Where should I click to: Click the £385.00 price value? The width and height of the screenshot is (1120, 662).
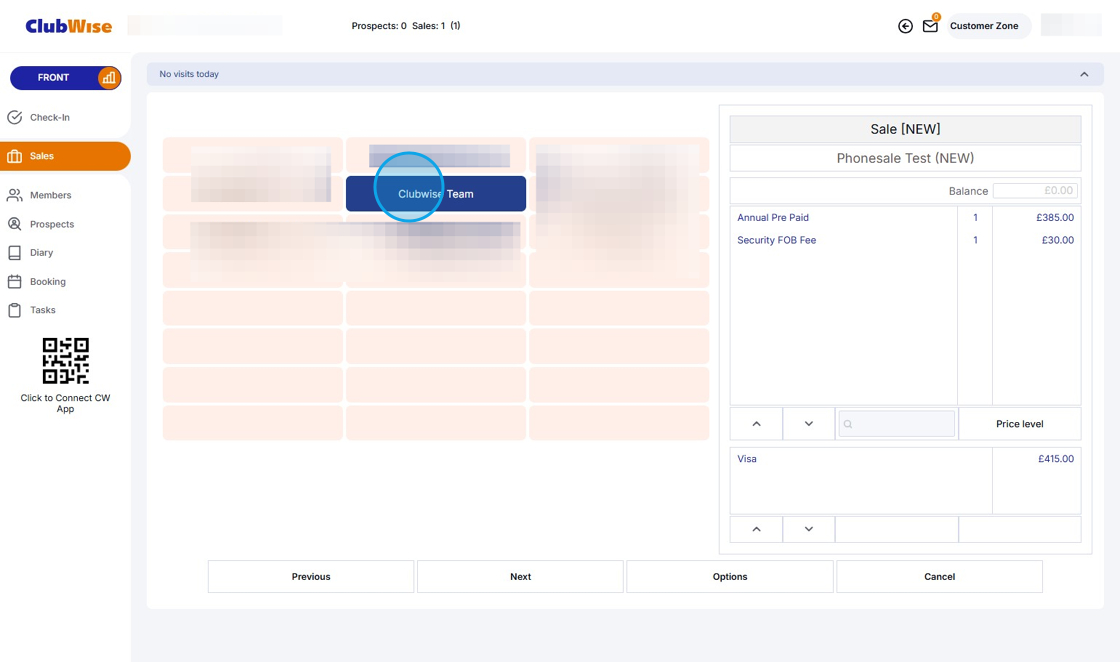coord(1054,218)
